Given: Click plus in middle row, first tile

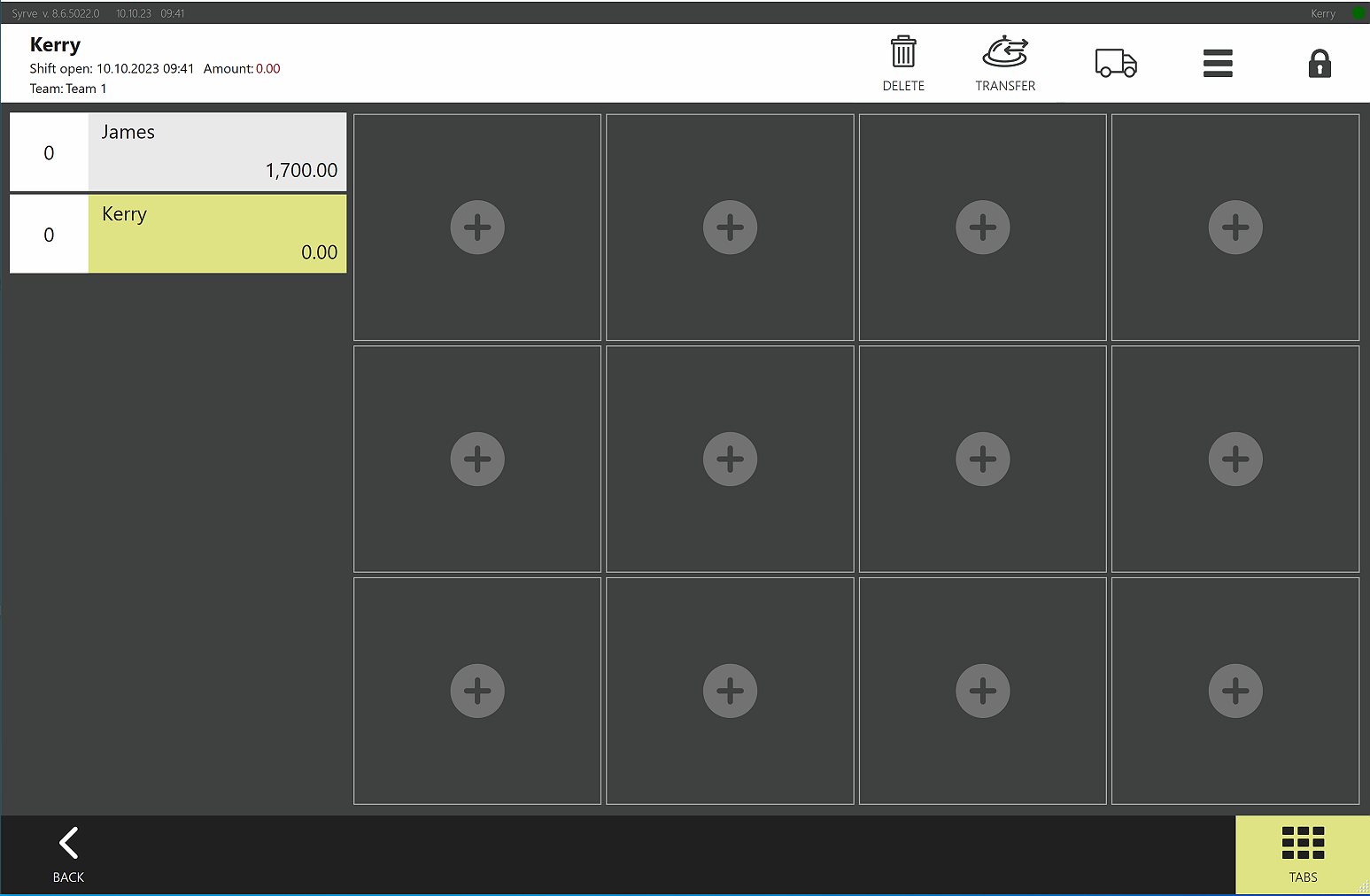Looking at the screenshot, I should tap(477, 459).
